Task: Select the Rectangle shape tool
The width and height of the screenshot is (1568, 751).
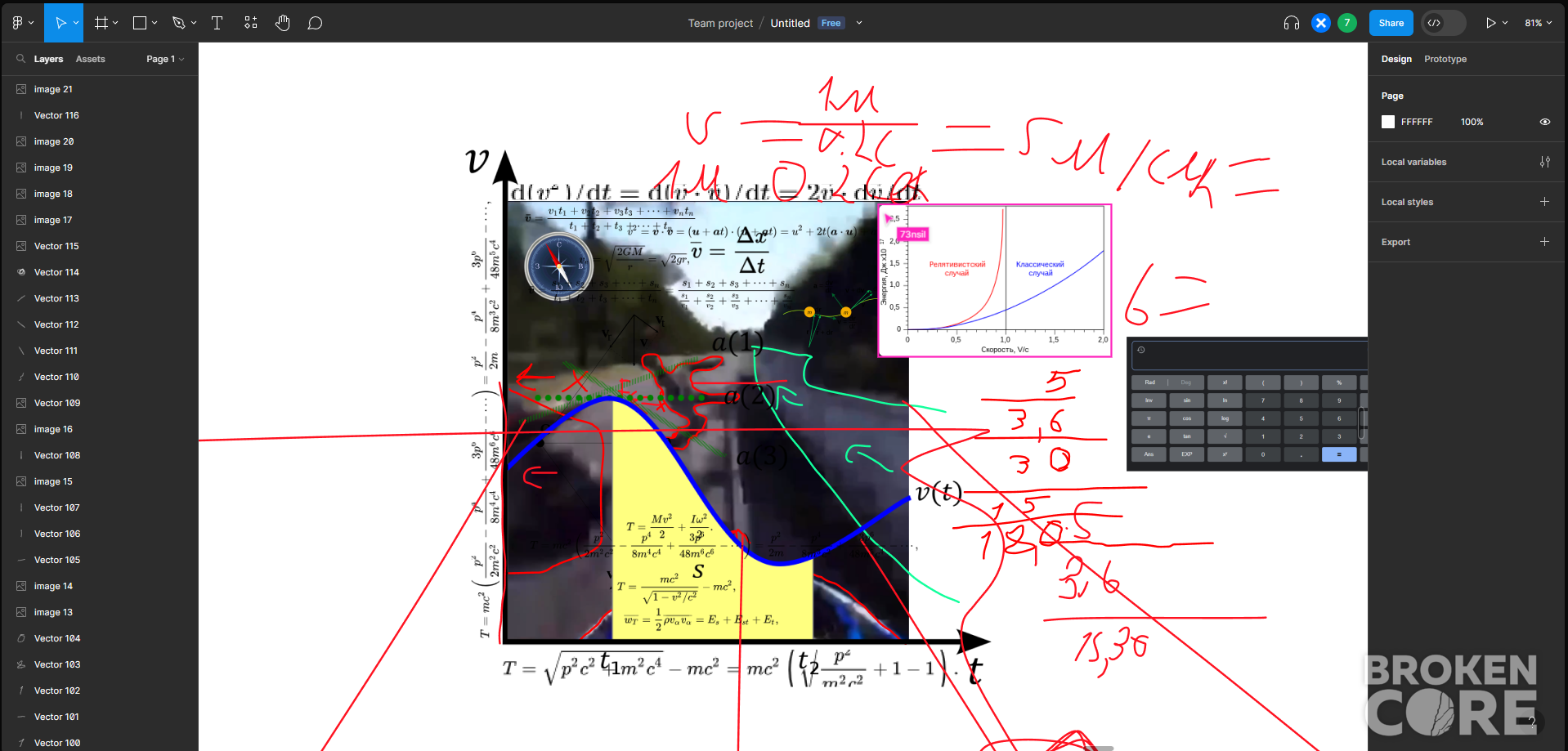Action: (140, 23)
